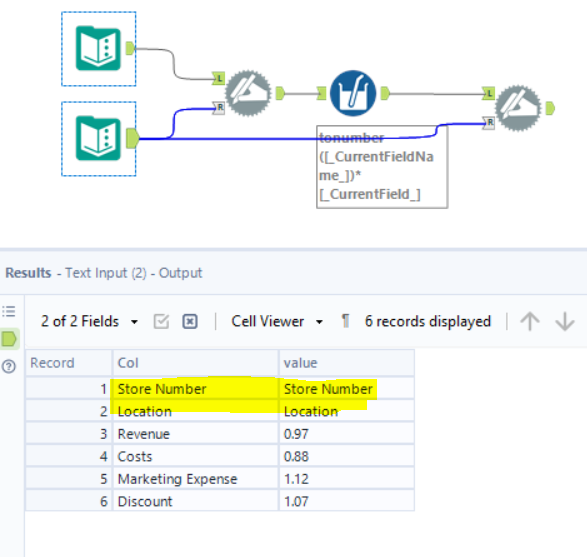Open the results help question mark icon
This screenshot has width=587, height=557.
click(9, 366)
